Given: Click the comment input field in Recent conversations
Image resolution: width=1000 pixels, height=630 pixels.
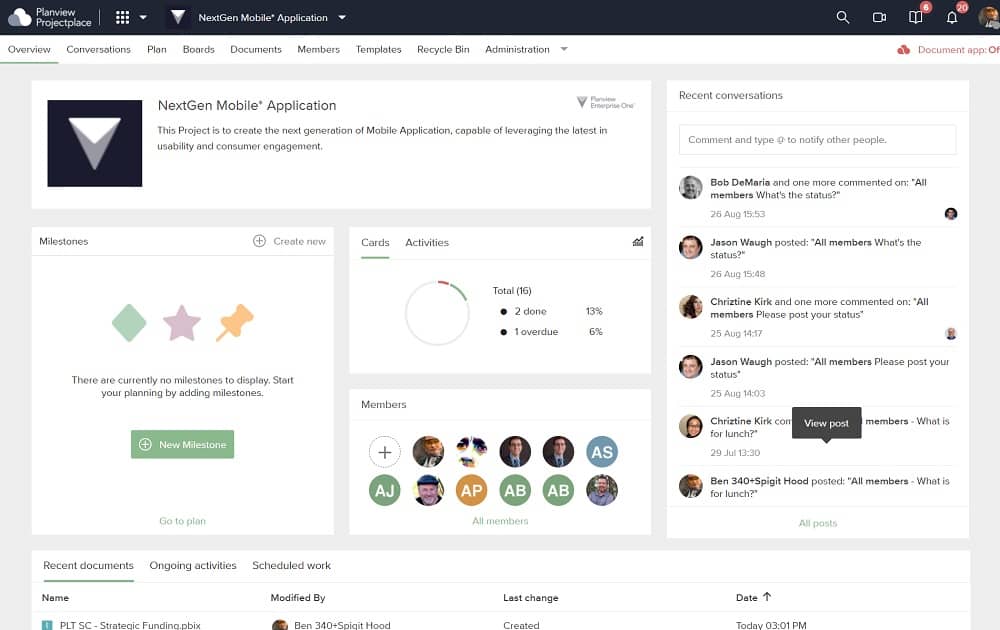Looking at the screenshot, I should (x=818, y=140).
